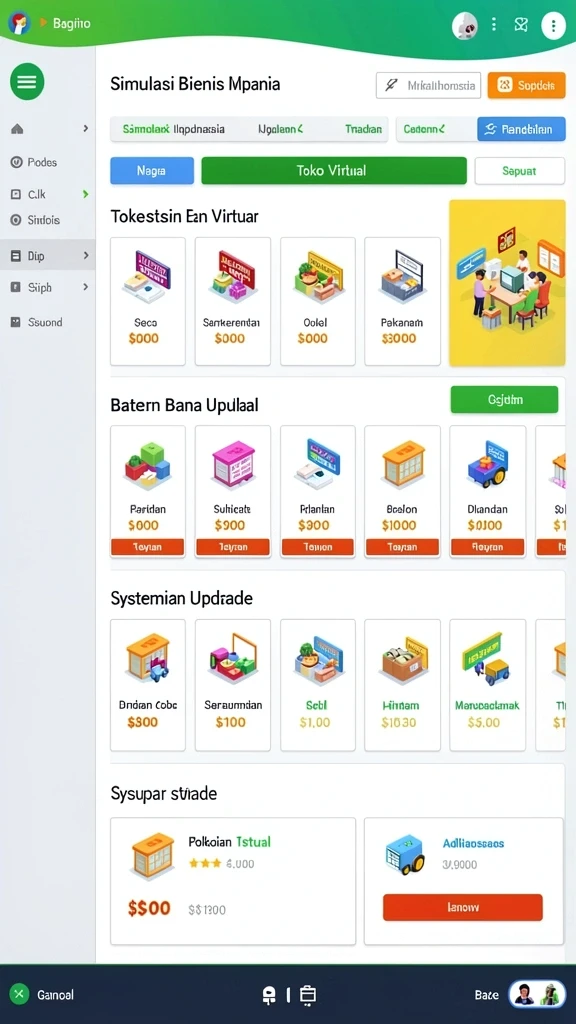This screenshot has width=576, height=1024.
Task: Click the red Ianow button
Action: click(462, 907)
